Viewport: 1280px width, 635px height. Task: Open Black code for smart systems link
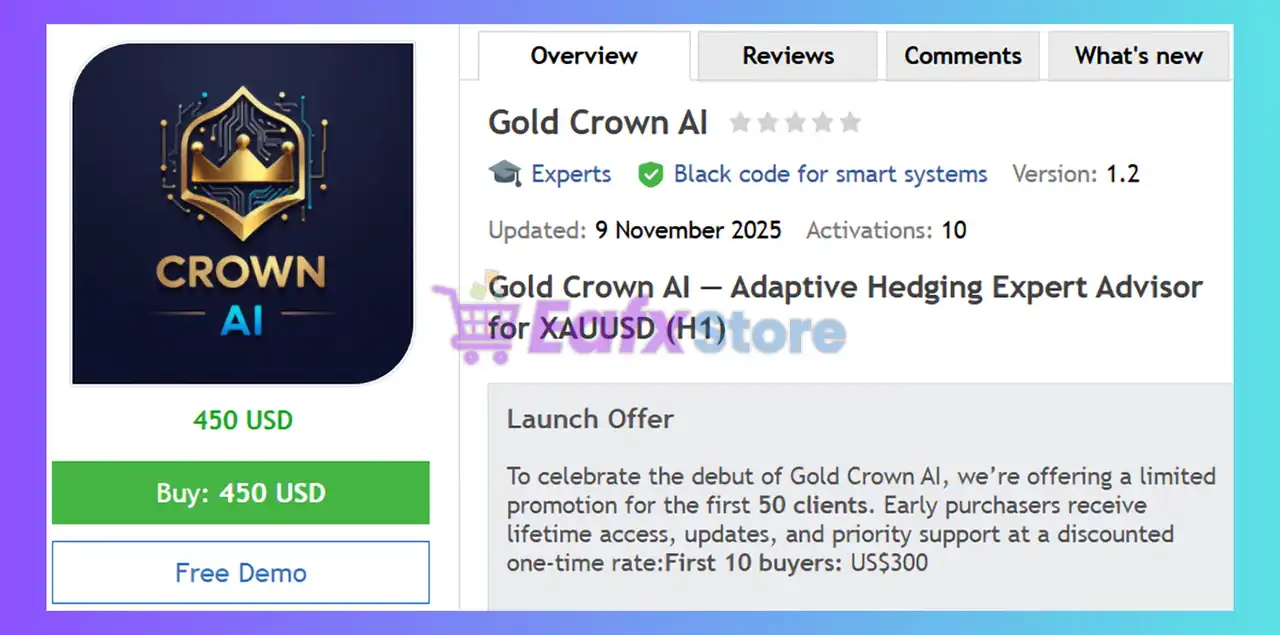click(830, 174)
